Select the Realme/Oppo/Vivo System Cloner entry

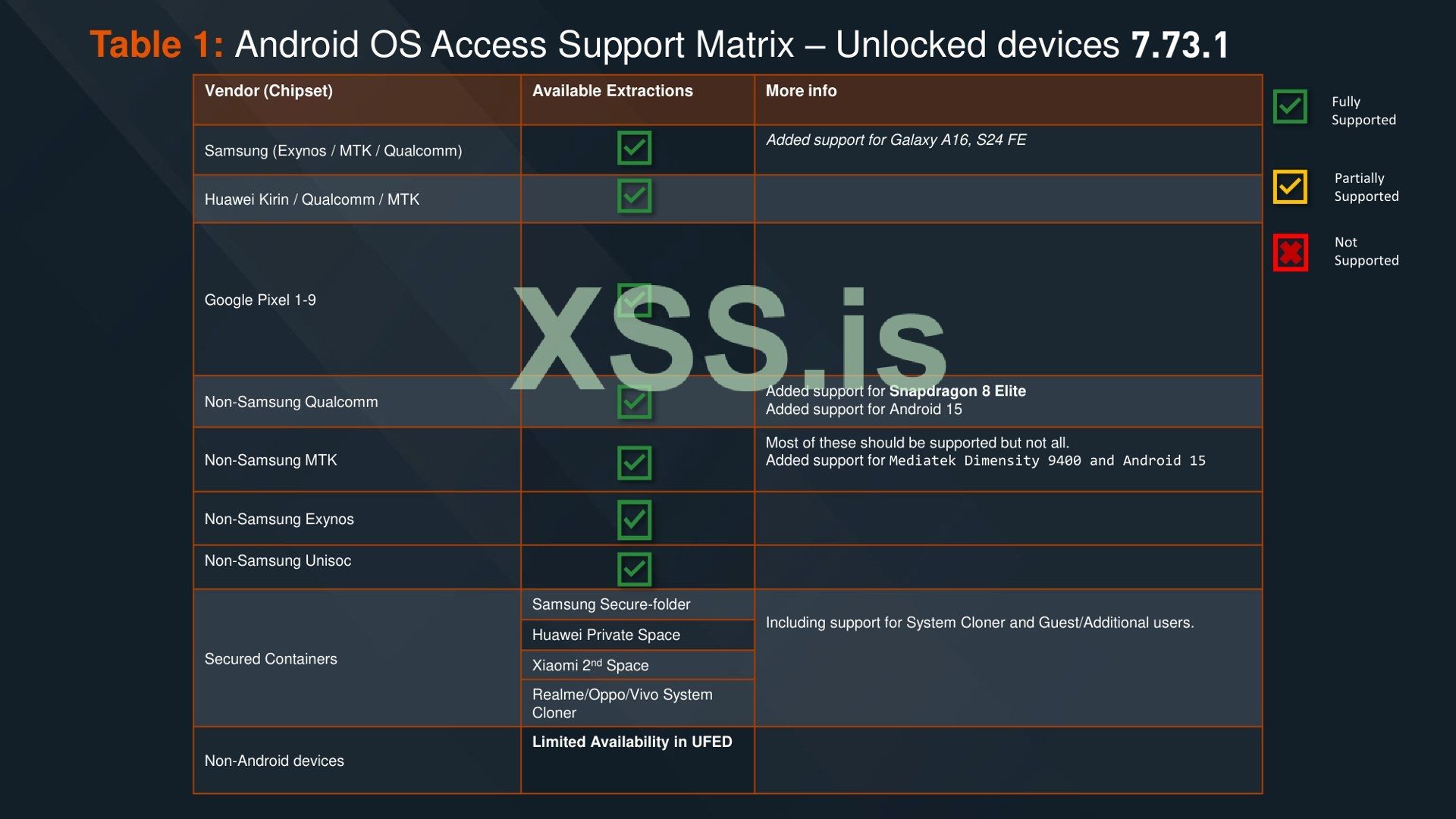pyautogui.click(x=622, y=703)
